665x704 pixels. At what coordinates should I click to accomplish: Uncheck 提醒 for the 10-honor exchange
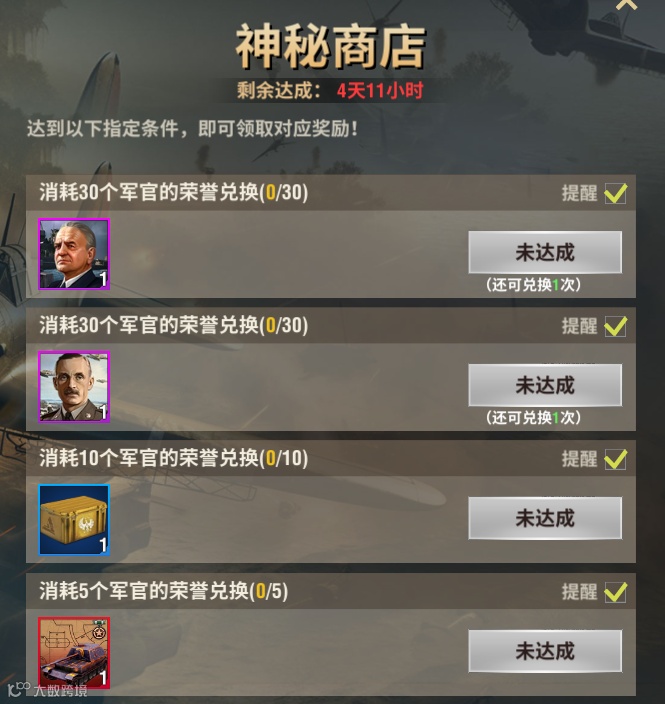(x=615, y=459)
